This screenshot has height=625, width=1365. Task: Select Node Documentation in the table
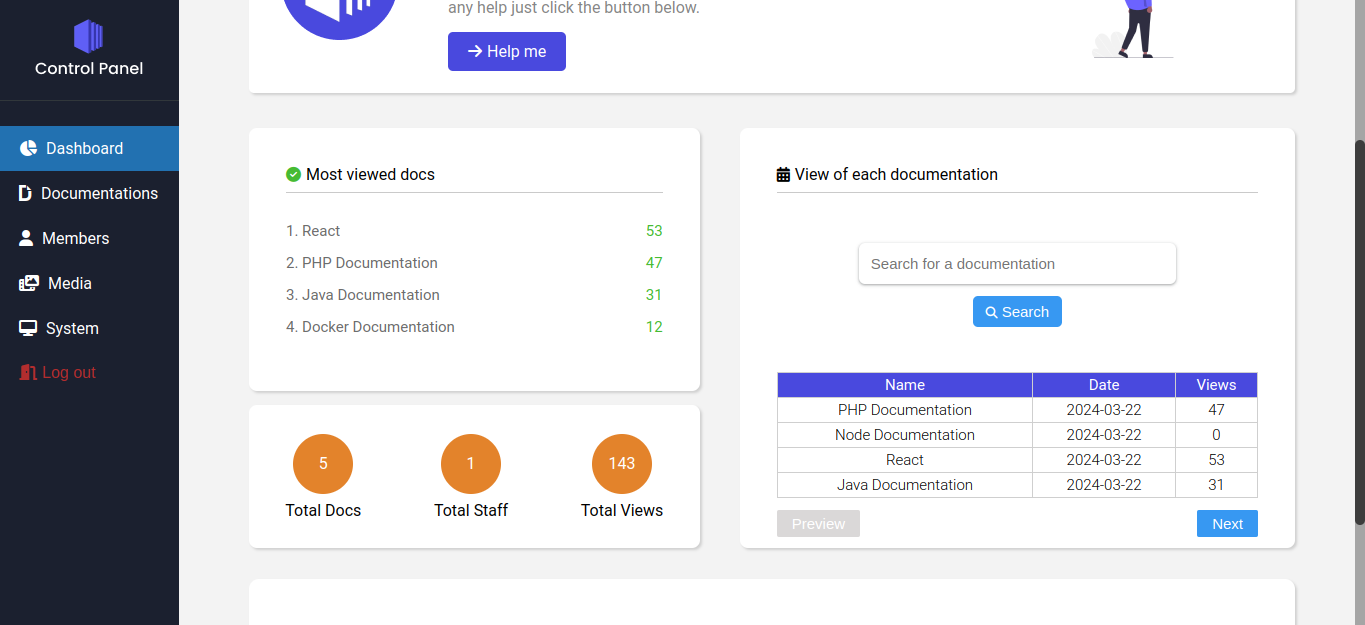905,435
